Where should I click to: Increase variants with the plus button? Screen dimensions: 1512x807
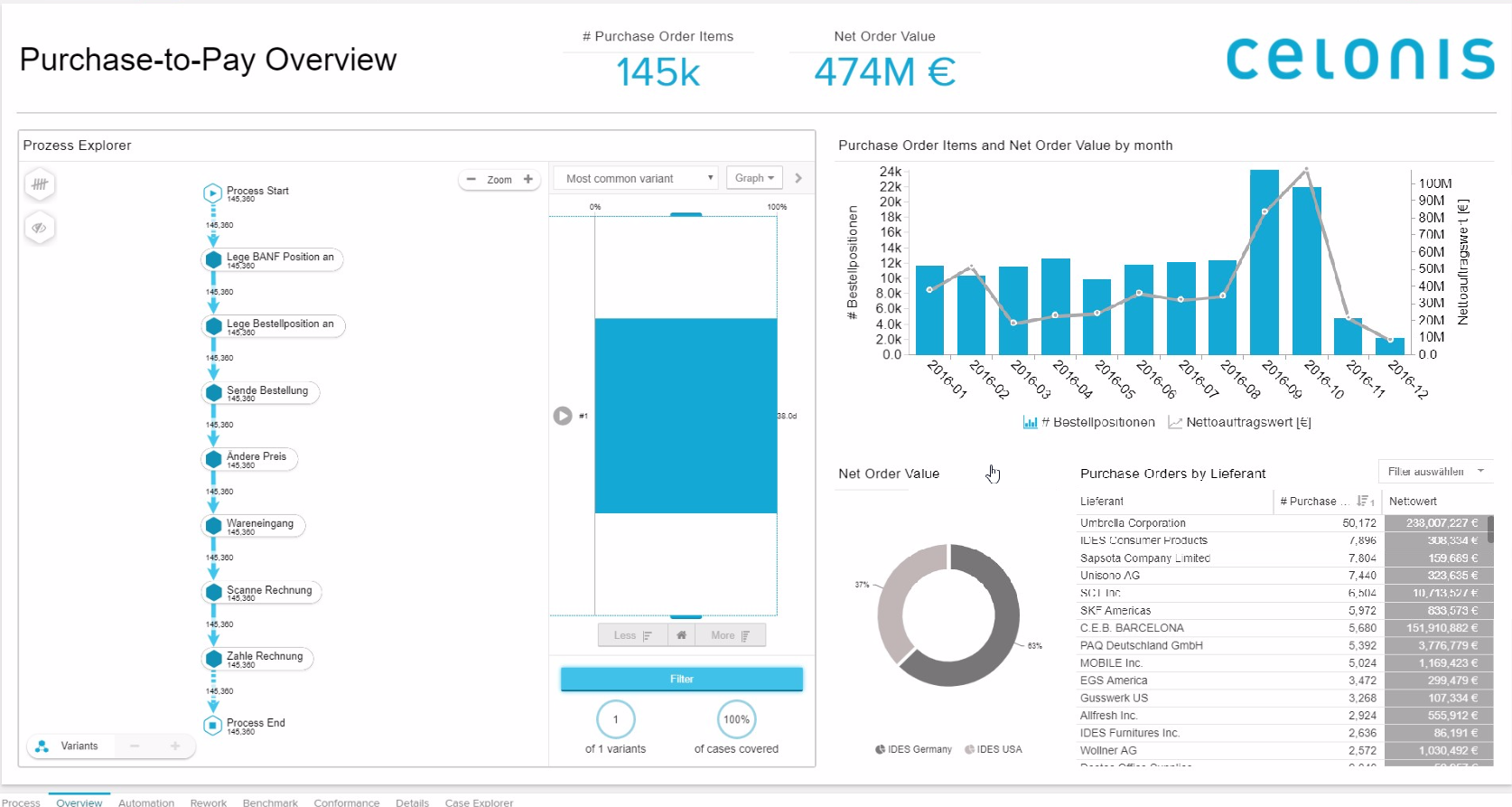175,746
